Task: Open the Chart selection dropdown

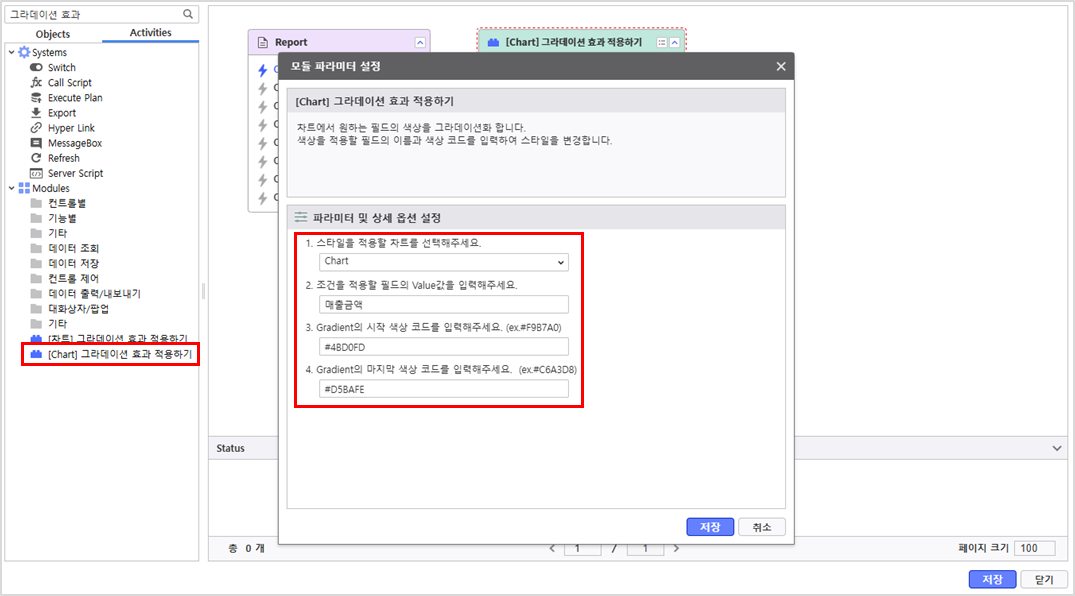Action: (444, 262)
